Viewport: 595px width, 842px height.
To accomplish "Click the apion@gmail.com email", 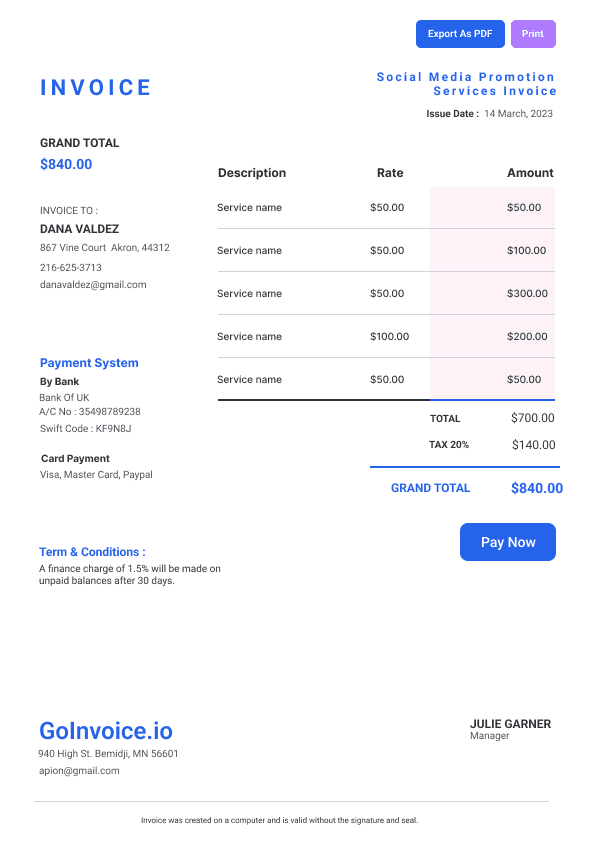I will pos(79,771).
